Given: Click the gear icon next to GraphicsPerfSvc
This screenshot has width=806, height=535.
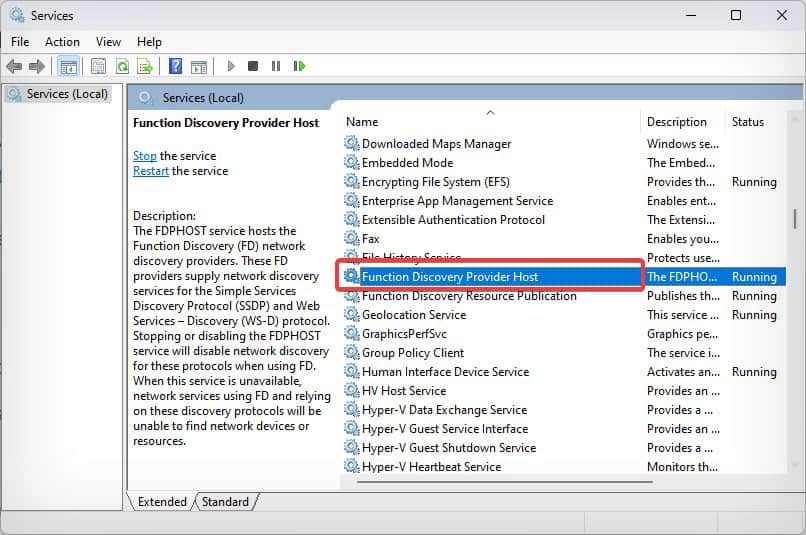Looking at the screenshot, I should pos(352,333).
